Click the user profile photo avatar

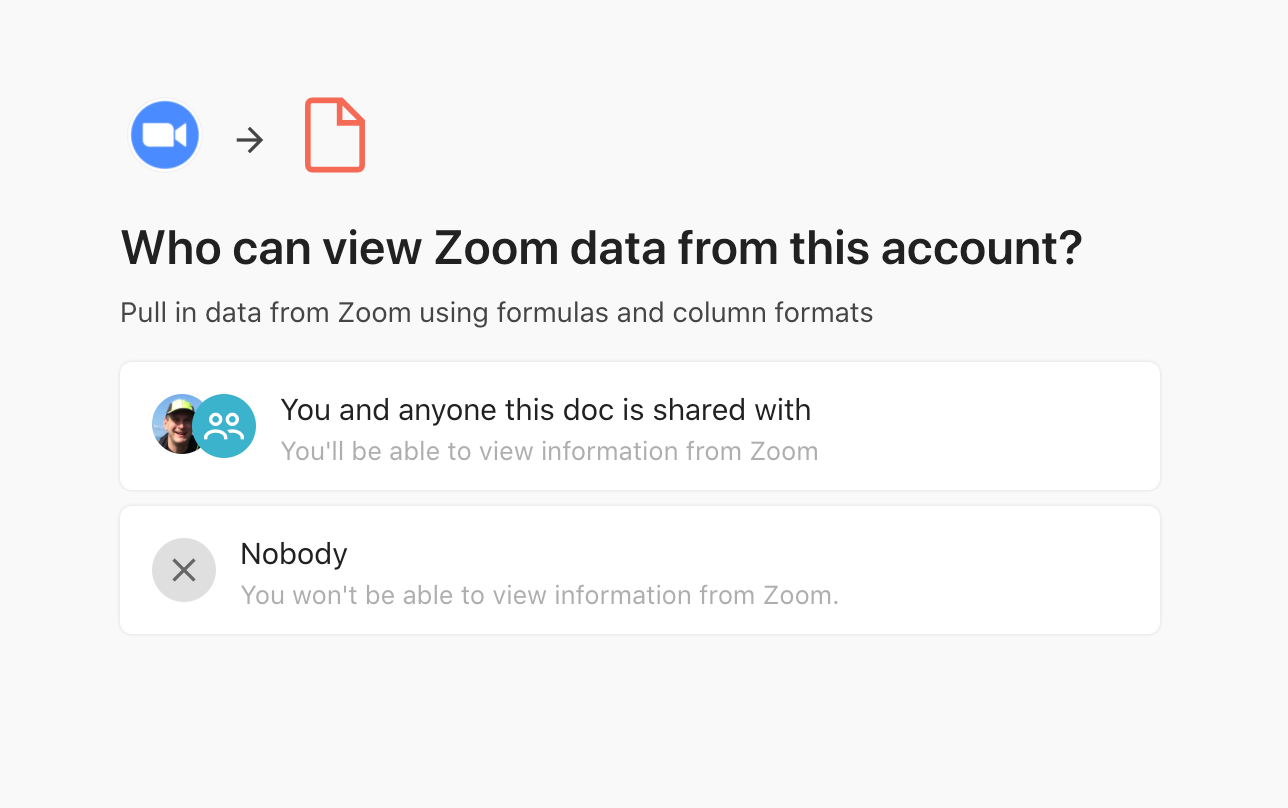pyautogui.click(x=175, y=424)
